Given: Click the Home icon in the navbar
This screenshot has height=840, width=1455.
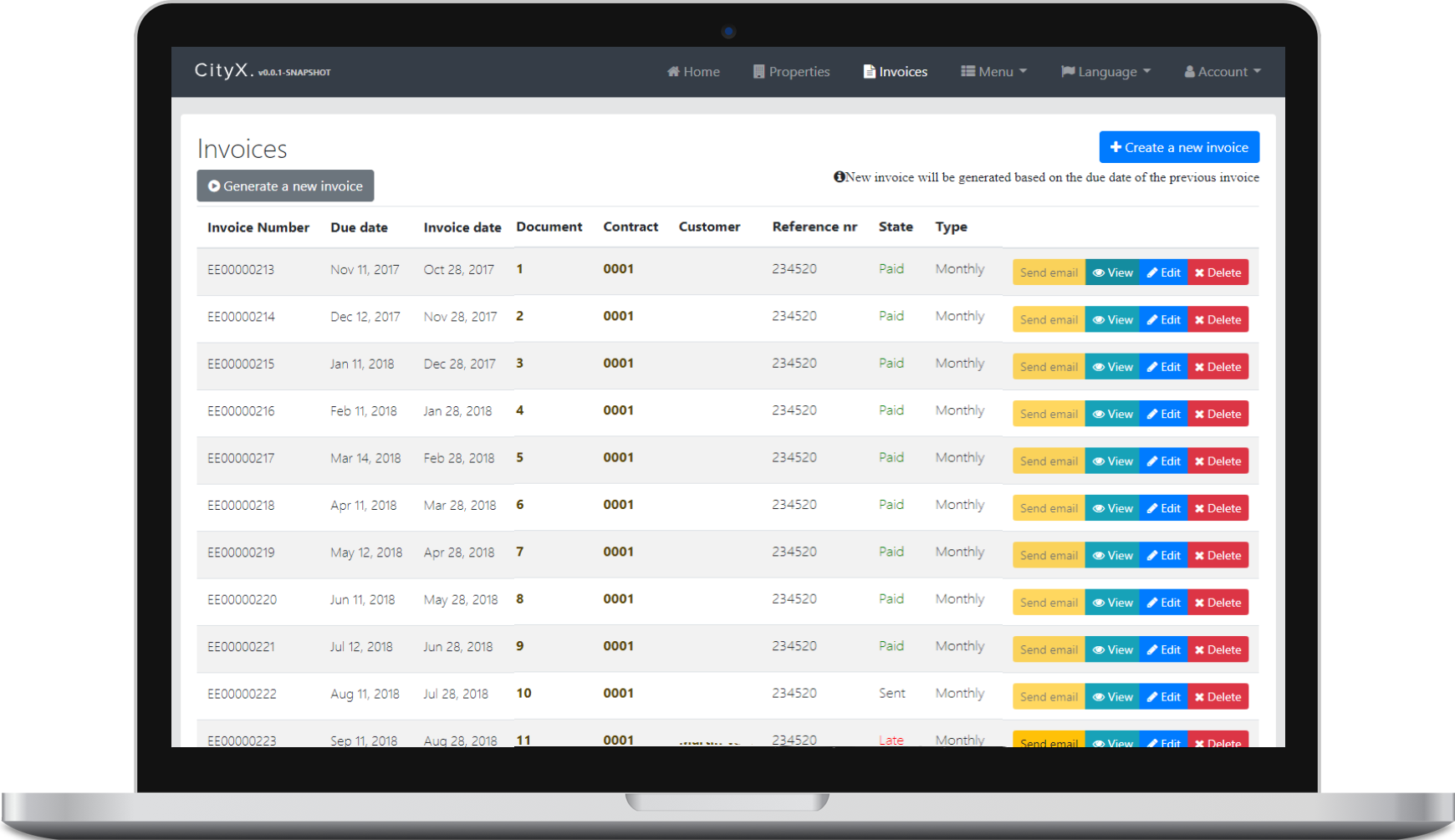Looking at the screenshot, I should (x=674, y=72).
